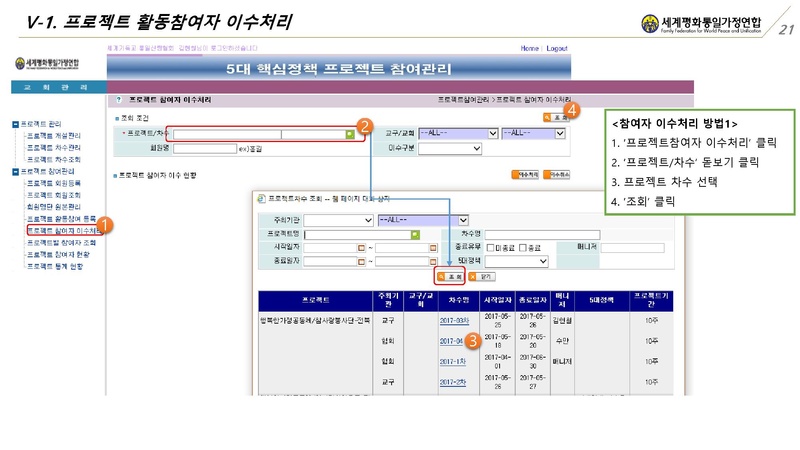Open the 이수구분 dropdown
The height and width of the screenshot is (450, 800).
point(449,148)
